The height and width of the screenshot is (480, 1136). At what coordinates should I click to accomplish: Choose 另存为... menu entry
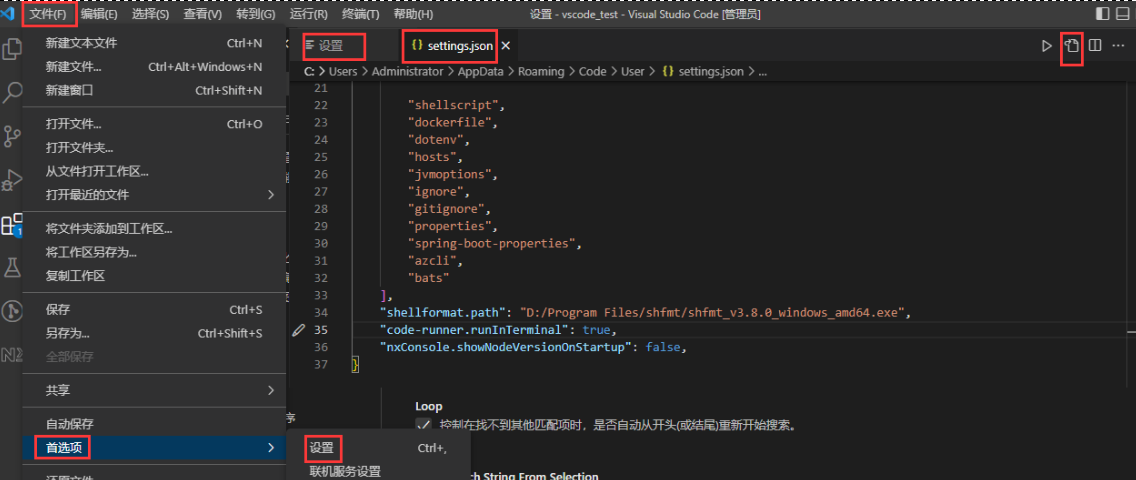154,333
